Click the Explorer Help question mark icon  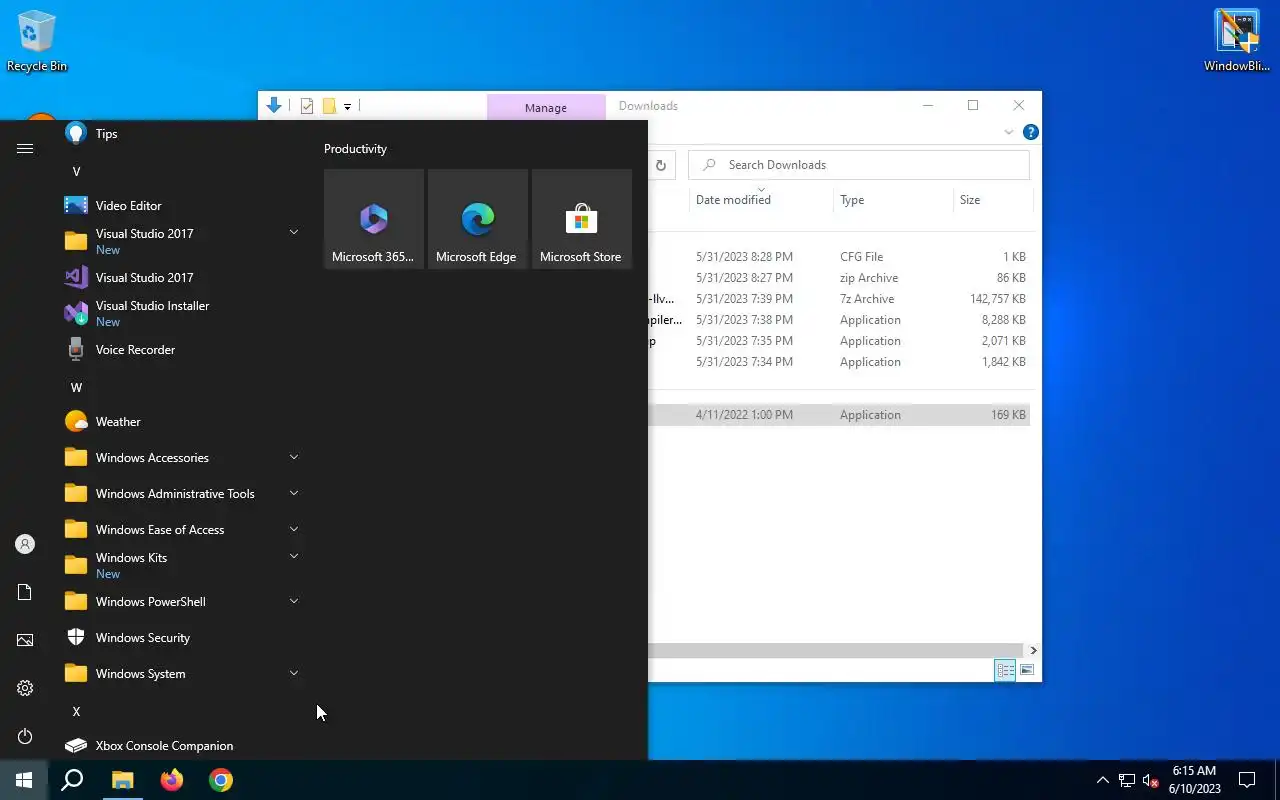(x=1031, y=132)
